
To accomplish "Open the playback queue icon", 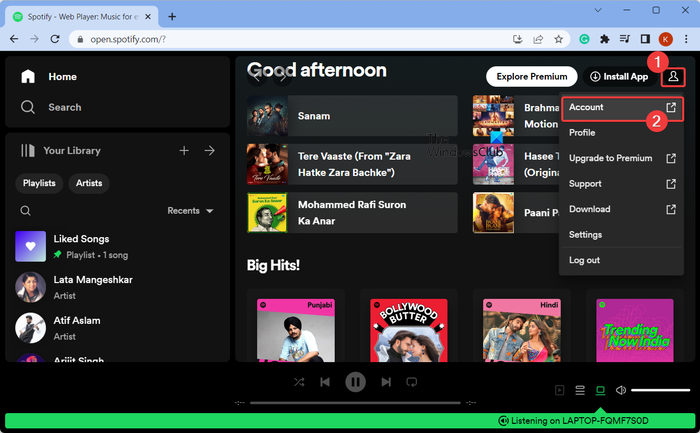I will coord(580,390).
